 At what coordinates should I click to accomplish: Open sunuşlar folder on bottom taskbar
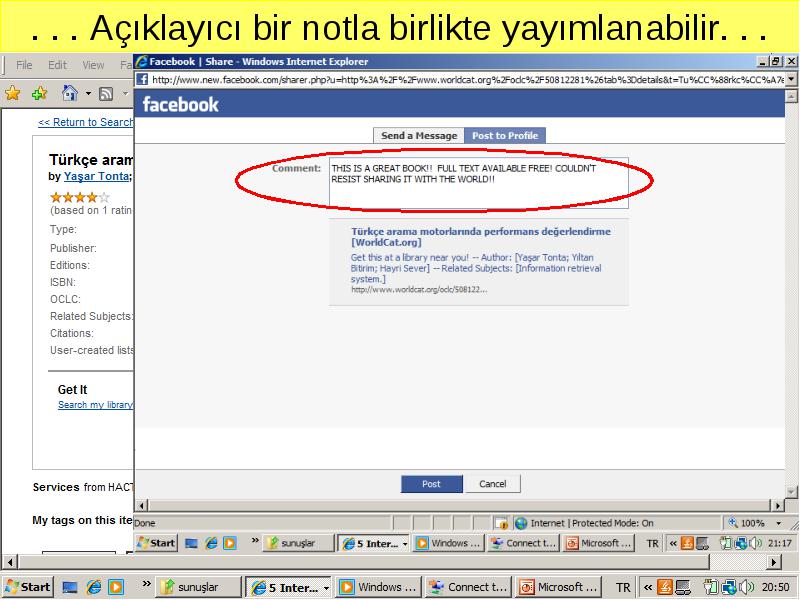[198, 587]
